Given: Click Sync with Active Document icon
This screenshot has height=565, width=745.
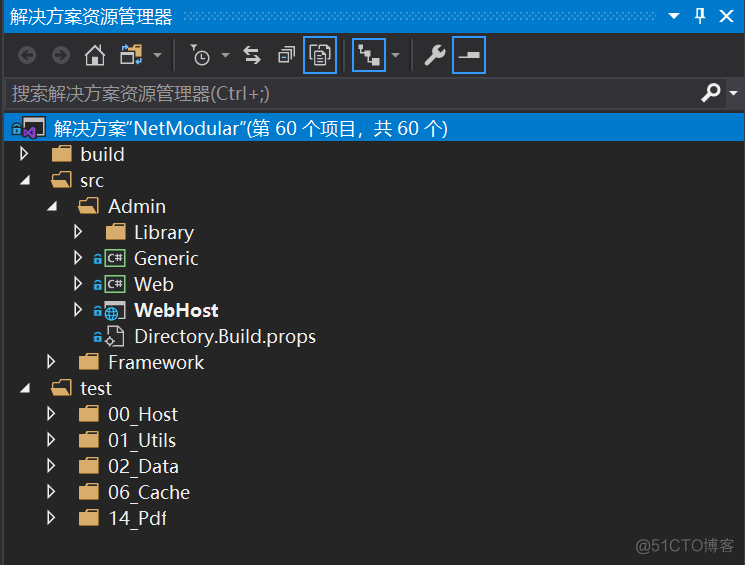Looking at the screenshot, I should [252, 55].
